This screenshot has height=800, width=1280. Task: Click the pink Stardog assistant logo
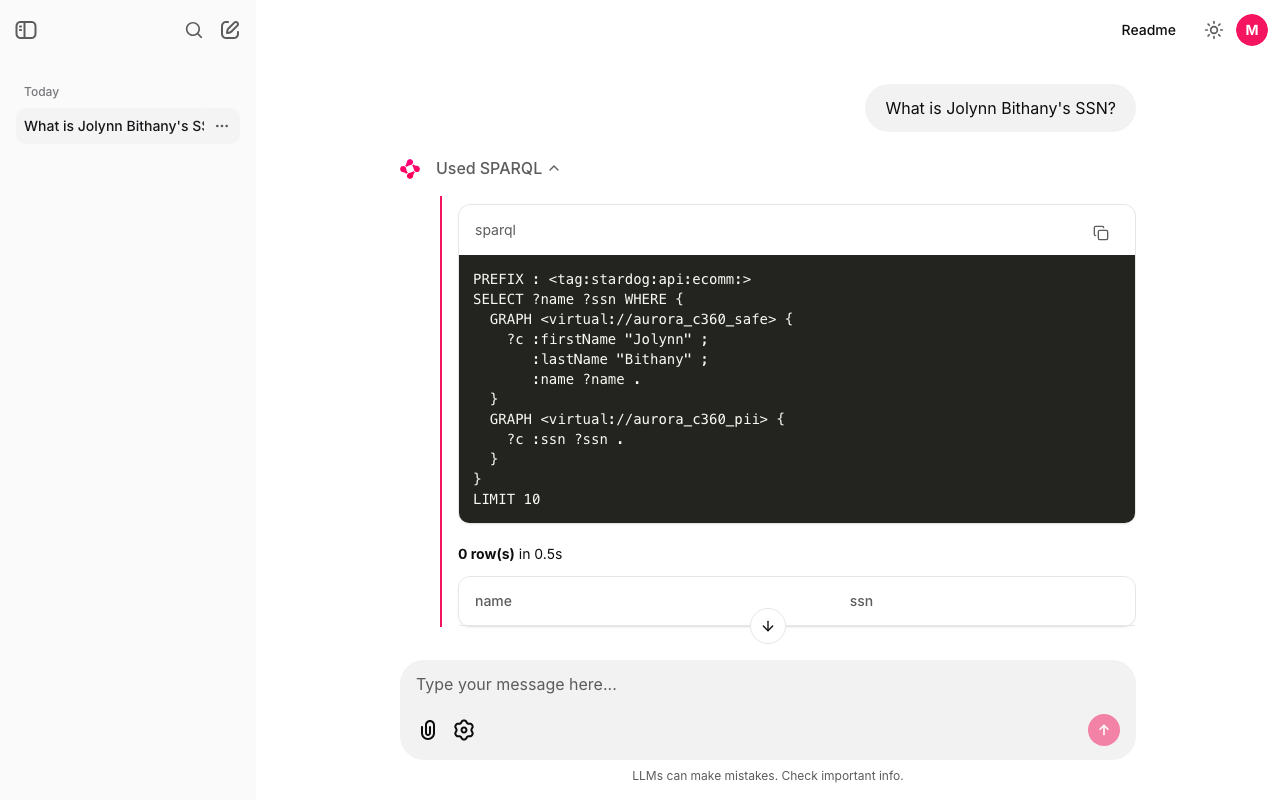pos(410,169)
